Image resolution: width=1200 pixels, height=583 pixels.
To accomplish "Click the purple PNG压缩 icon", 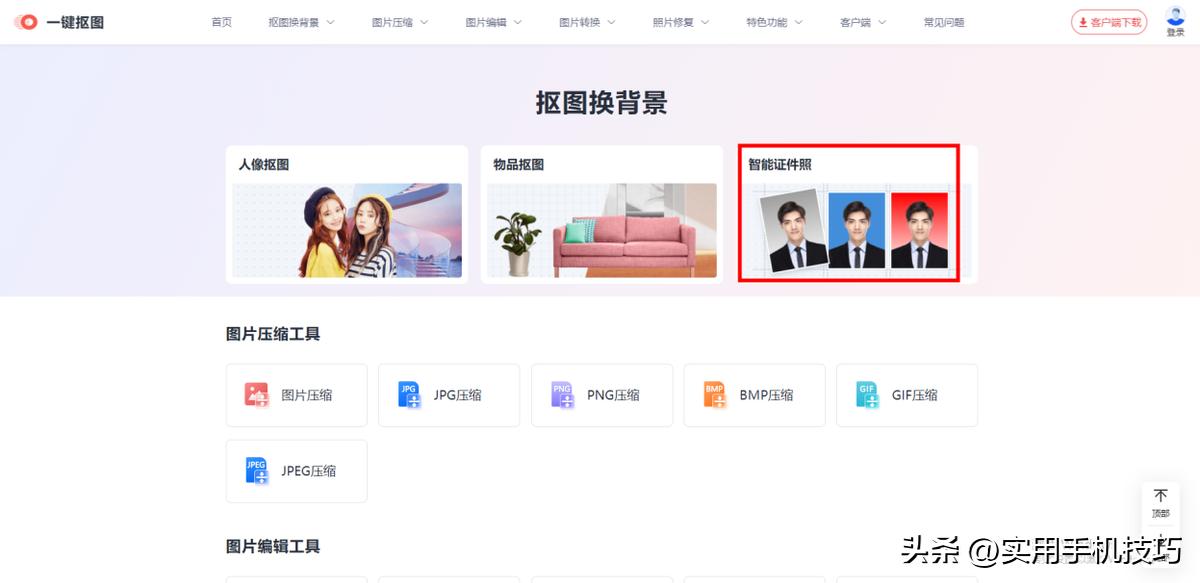I will [562, 394].
